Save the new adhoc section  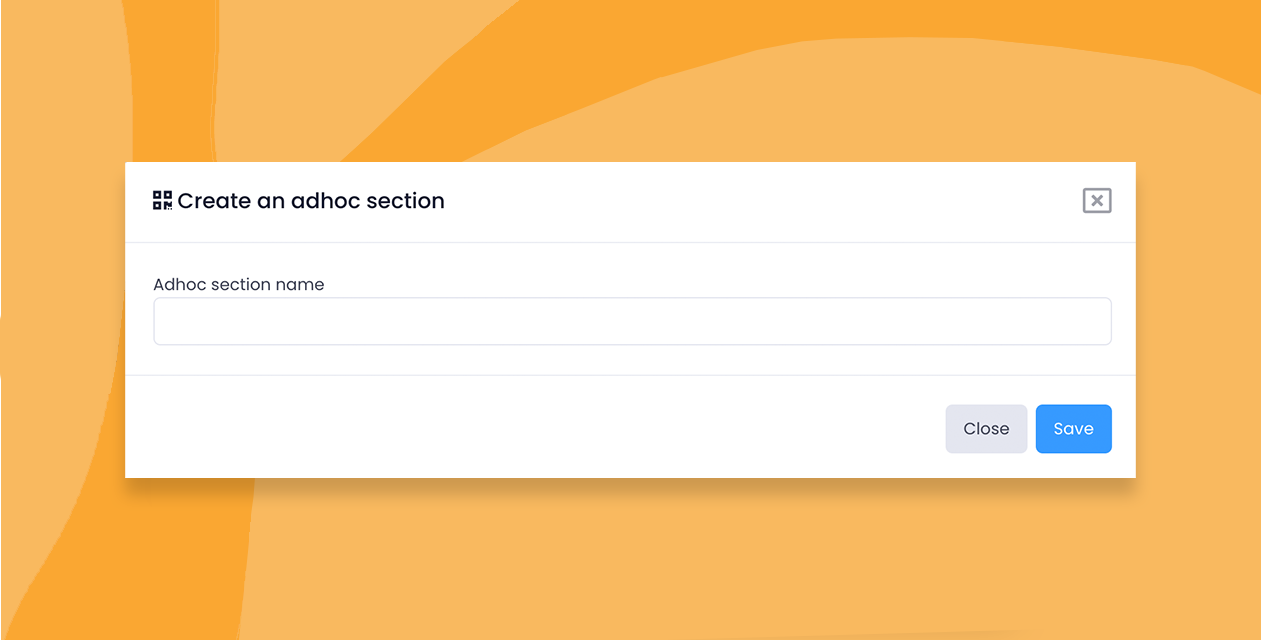(1073, 429)
